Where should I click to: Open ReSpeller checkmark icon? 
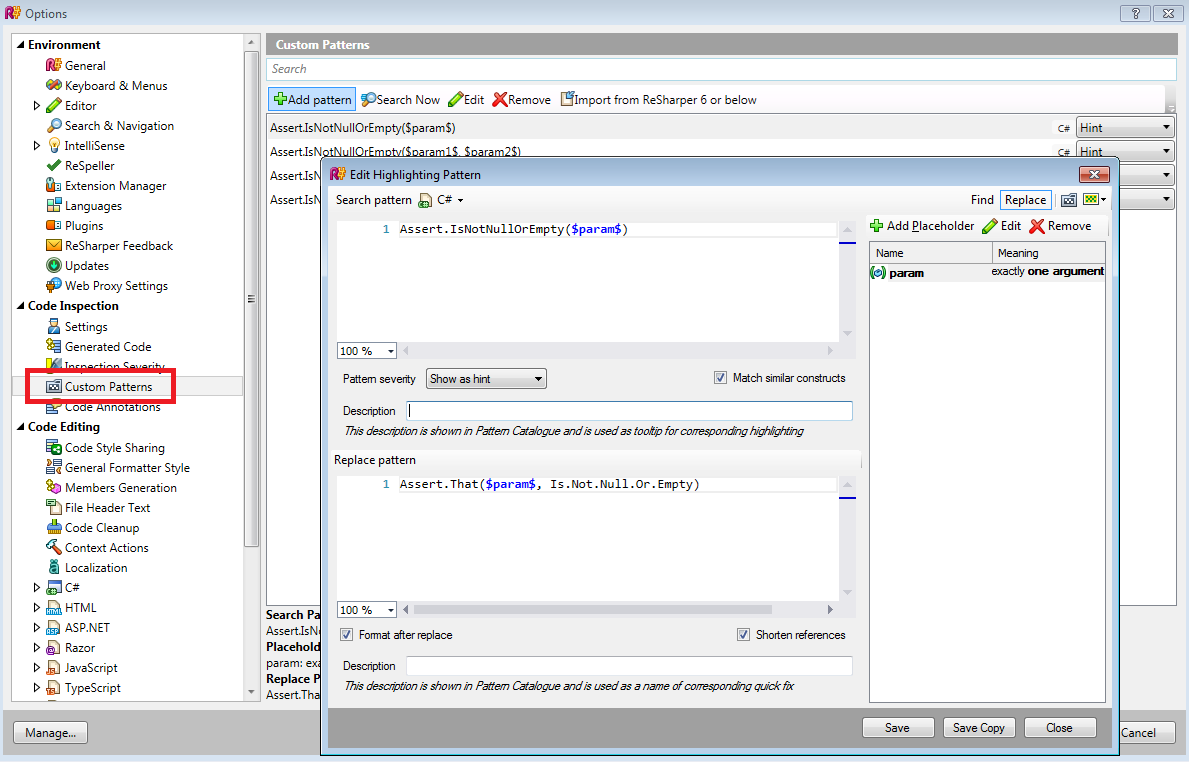click(x=53, y=165)
